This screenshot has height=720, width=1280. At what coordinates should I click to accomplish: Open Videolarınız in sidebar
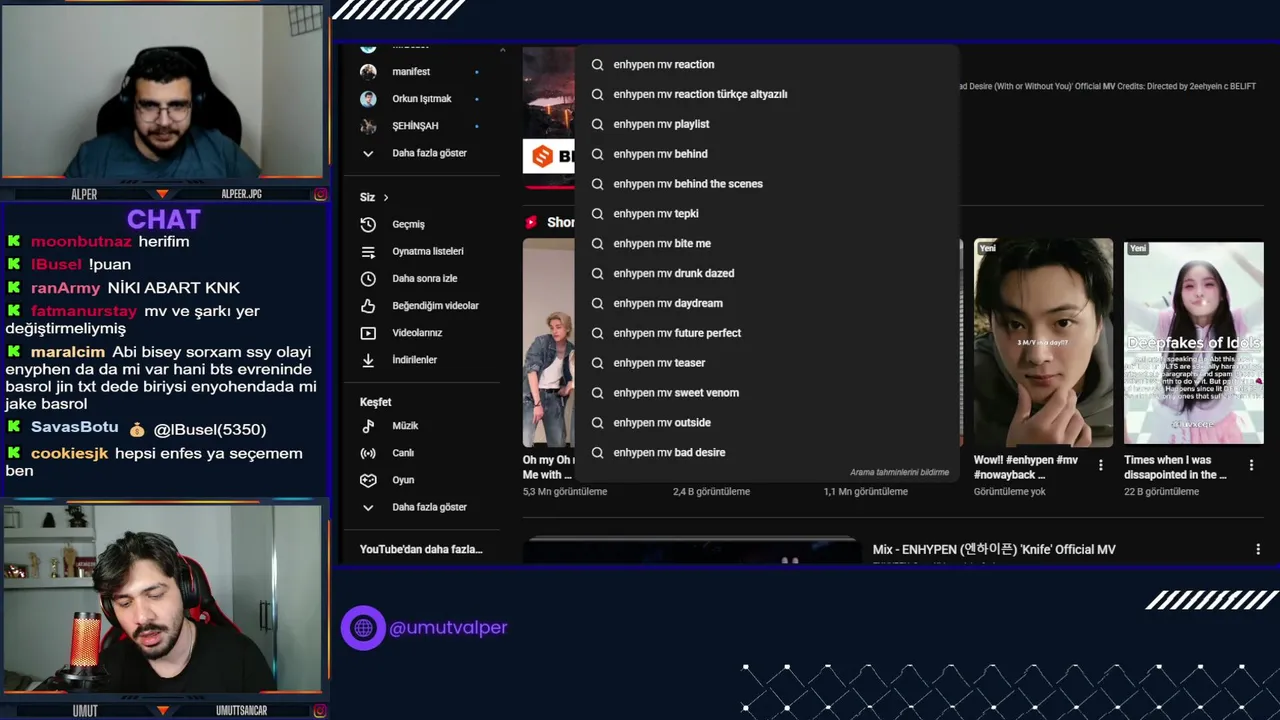[x=417, y=333]
